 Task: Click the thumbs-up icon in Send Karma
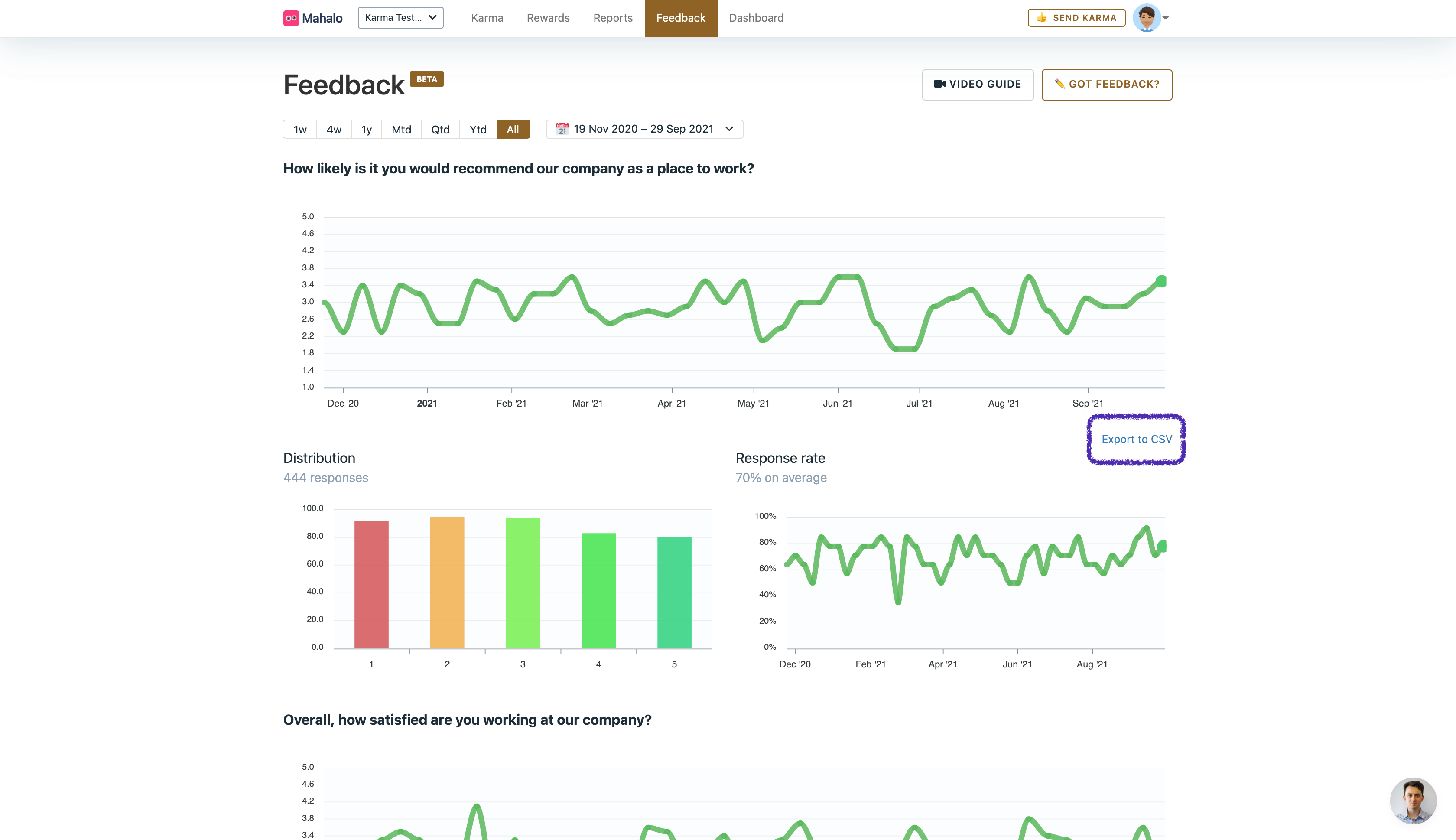pos(1041,18)
